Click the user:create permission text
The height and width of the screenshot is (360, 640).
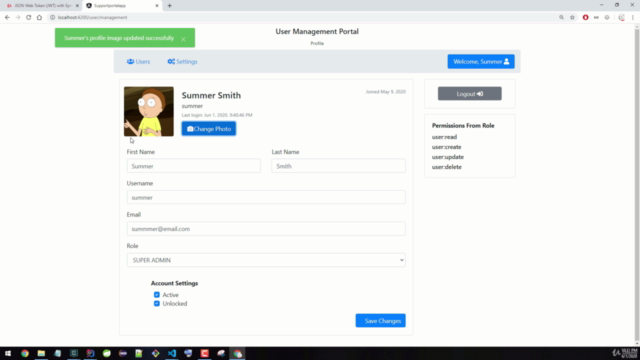pos(447,147)
